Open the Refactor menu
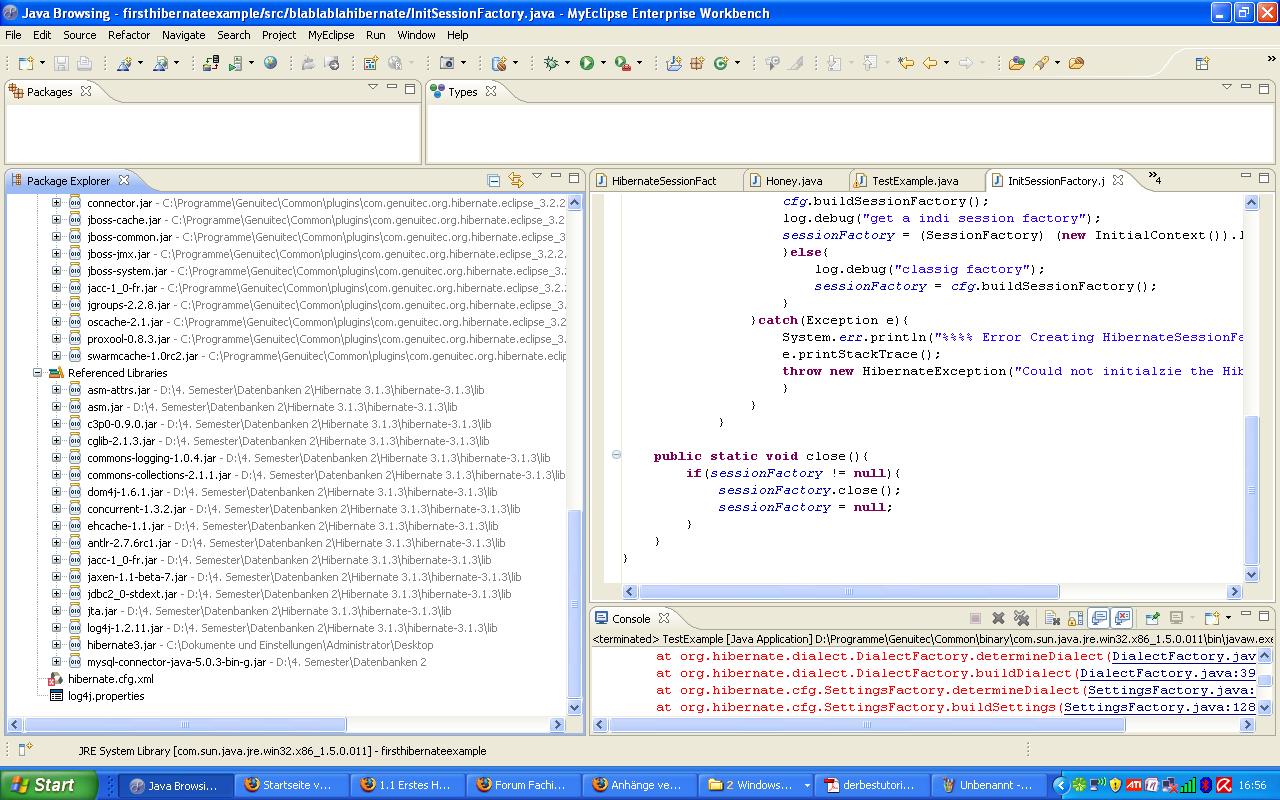 (x=129, y=35)
